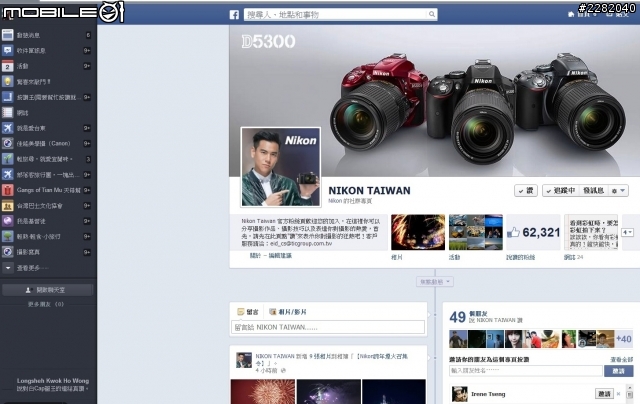Screen dimensions: 640x404
Task: Click the first airplane icon group
Action: coord(7,128)
